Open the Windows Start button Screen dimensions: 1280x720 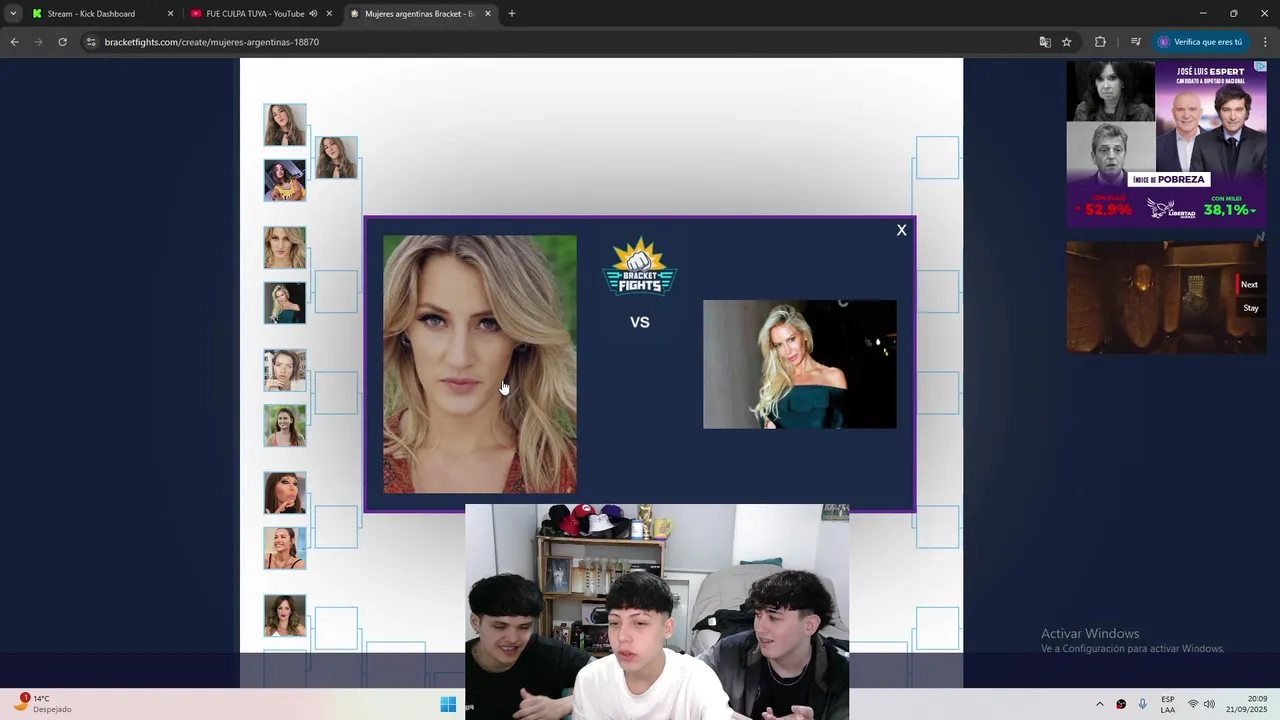tap(448, 704)
